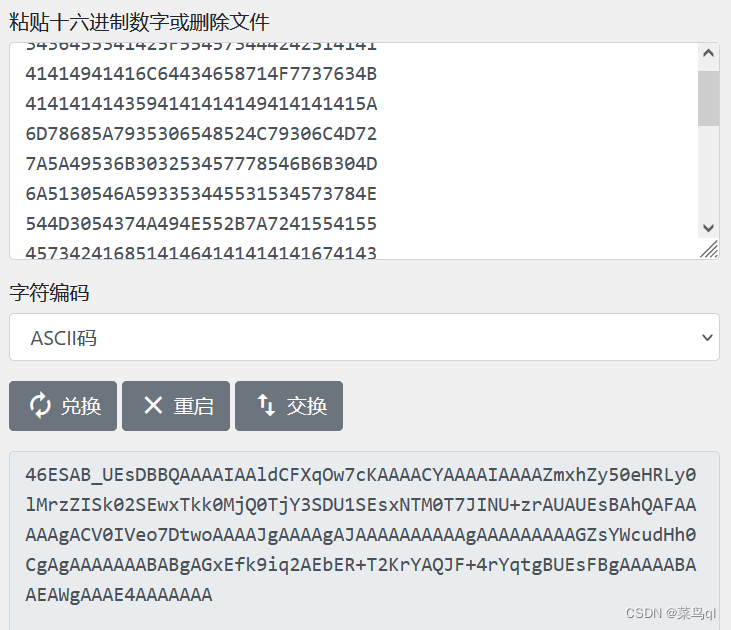
Task: Click the dropdown chevron of character encoding
Action: tap(707, 337)
